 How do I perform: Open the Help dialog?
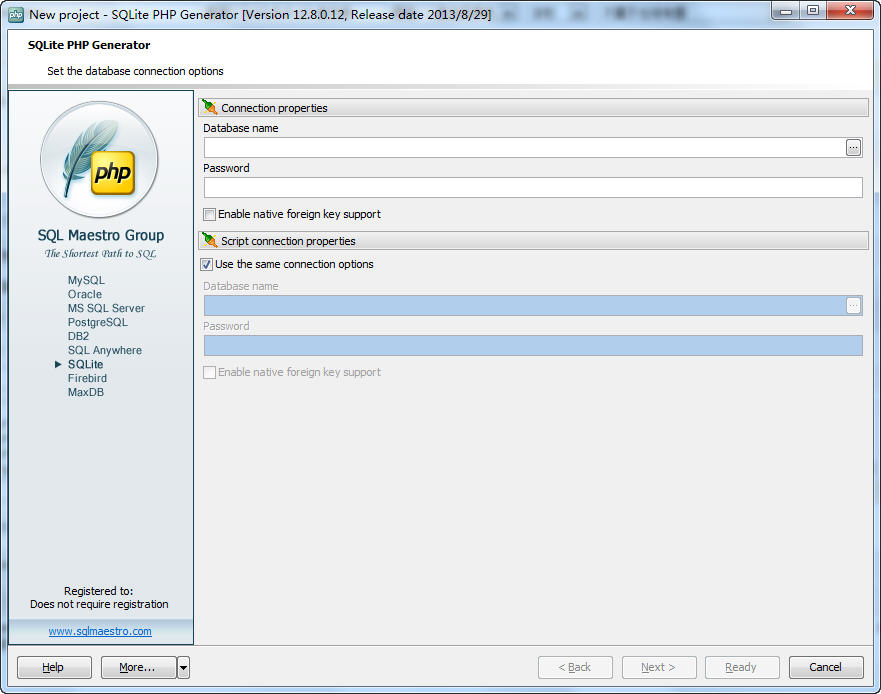coord(53,667)
